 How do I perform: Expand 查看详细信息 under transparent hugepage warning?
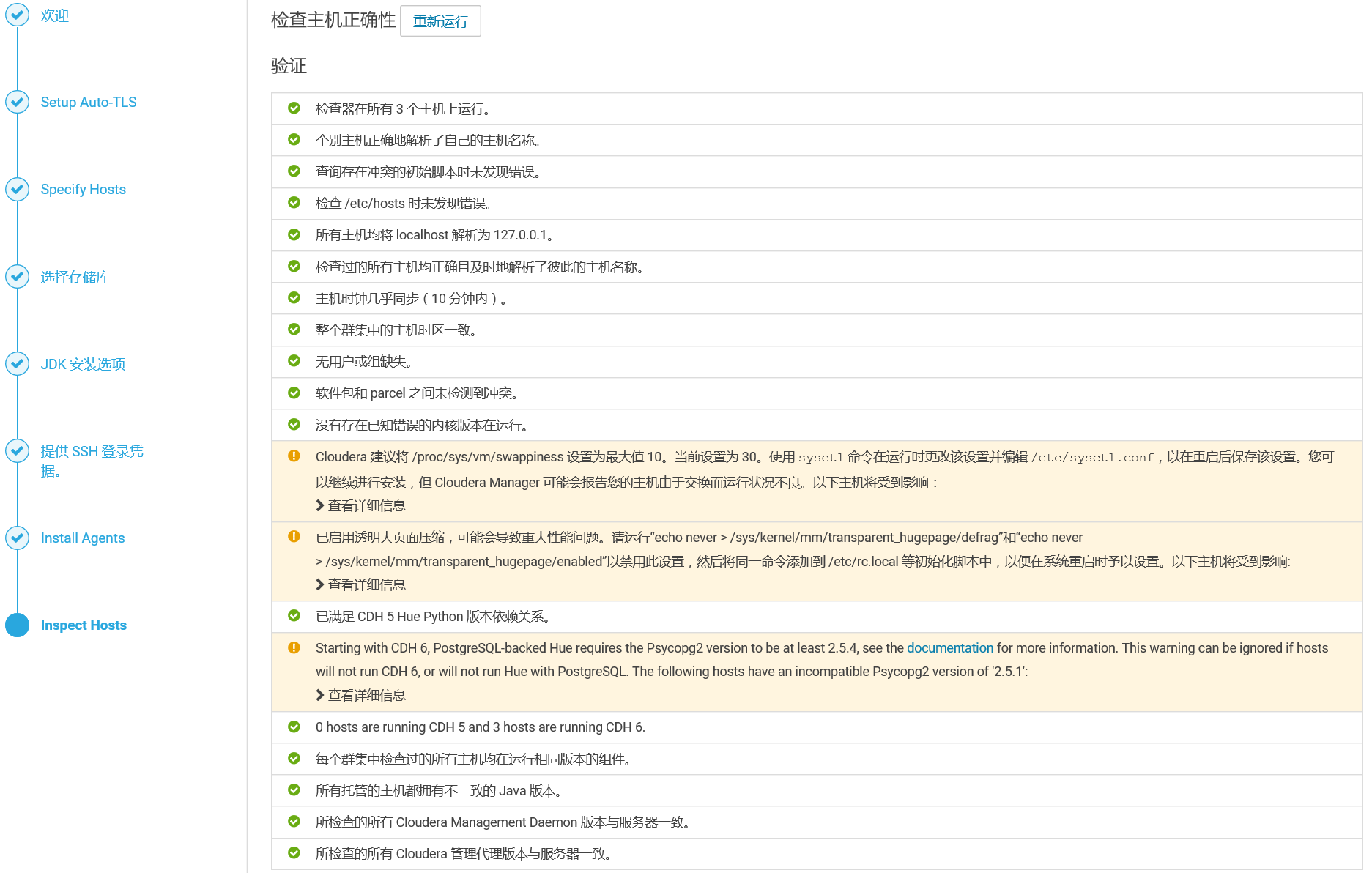(x=360, y=584)
